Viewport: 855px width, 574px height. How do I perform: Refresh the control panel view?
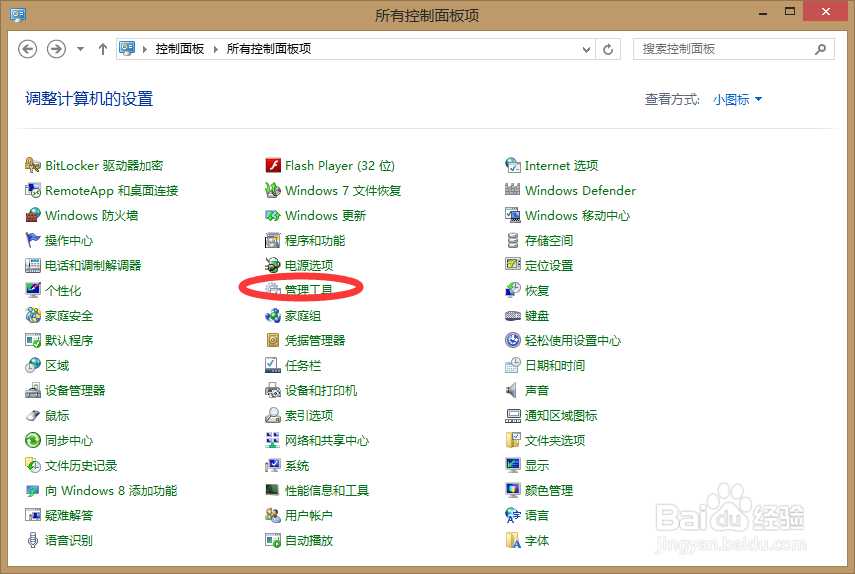(x=608, y=49)
